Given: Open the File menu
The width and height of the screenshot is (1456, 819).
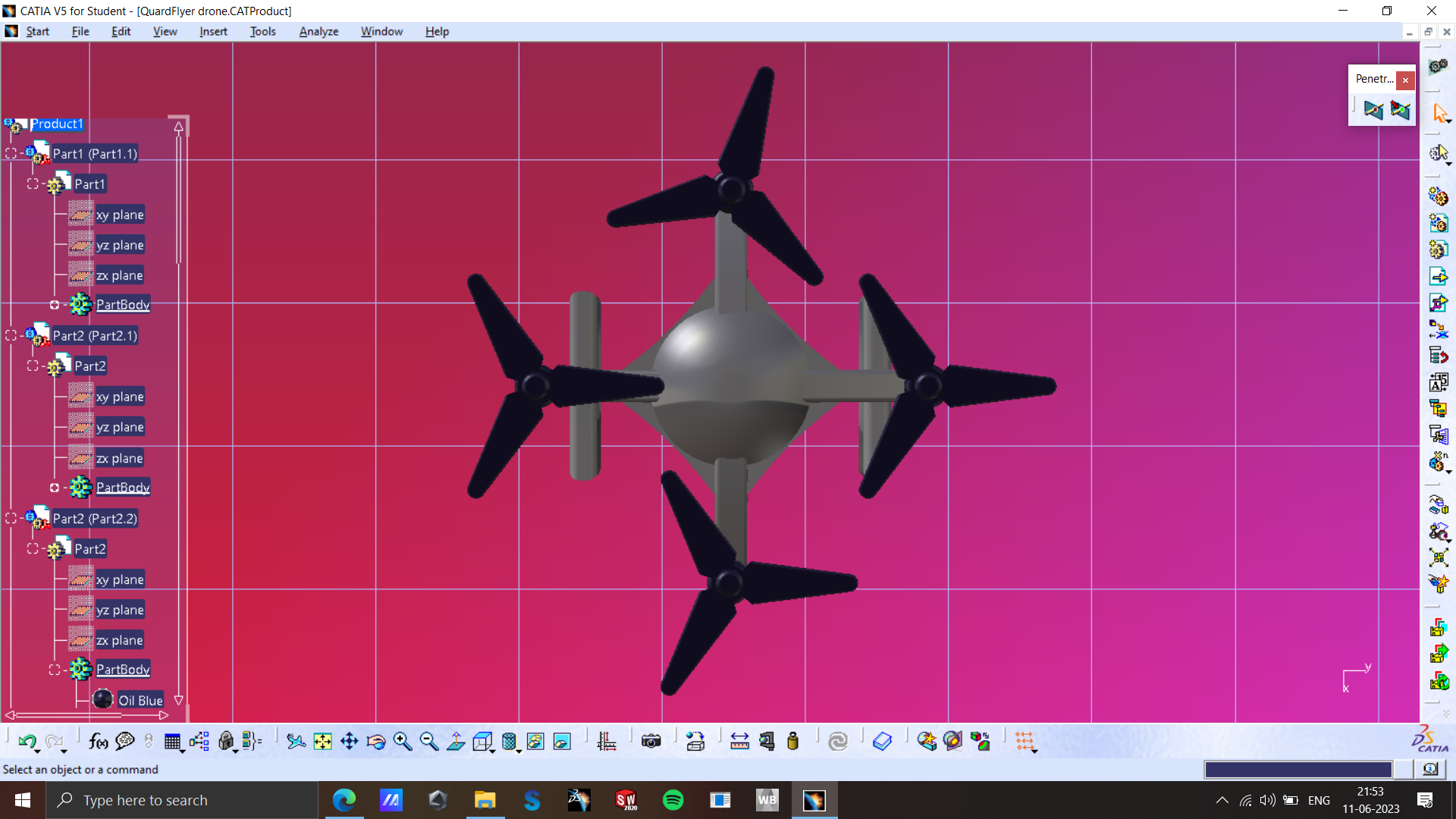Looking at the screenshot, I should click(80, 31).
